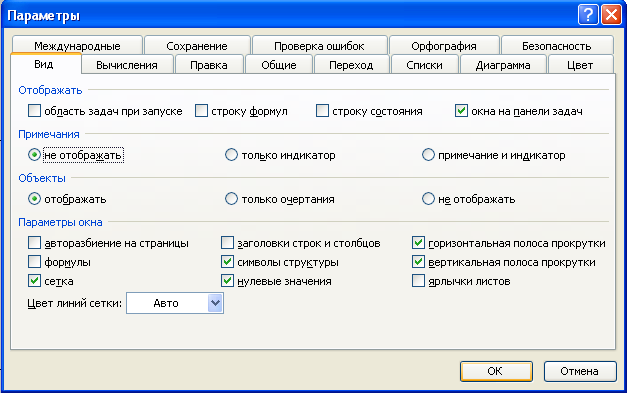Enable ярлычки листов checkbox
The width and height of the screenshot is (627, 393).
[418, 281]
